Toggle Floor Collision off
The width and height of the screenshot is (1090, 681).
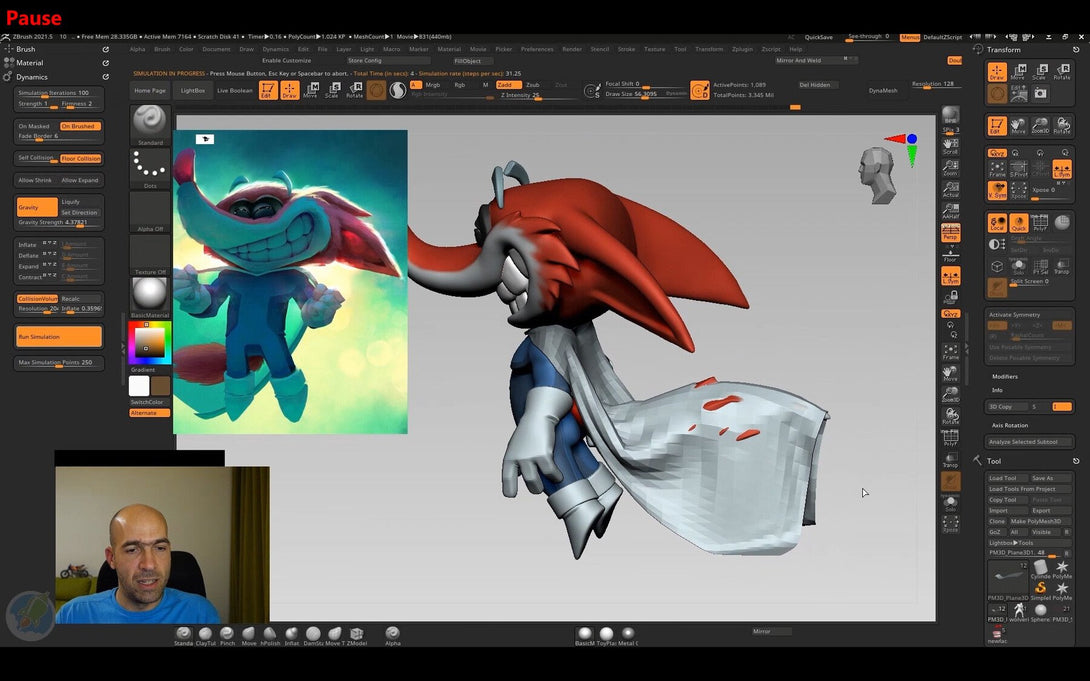coord(81,158)
